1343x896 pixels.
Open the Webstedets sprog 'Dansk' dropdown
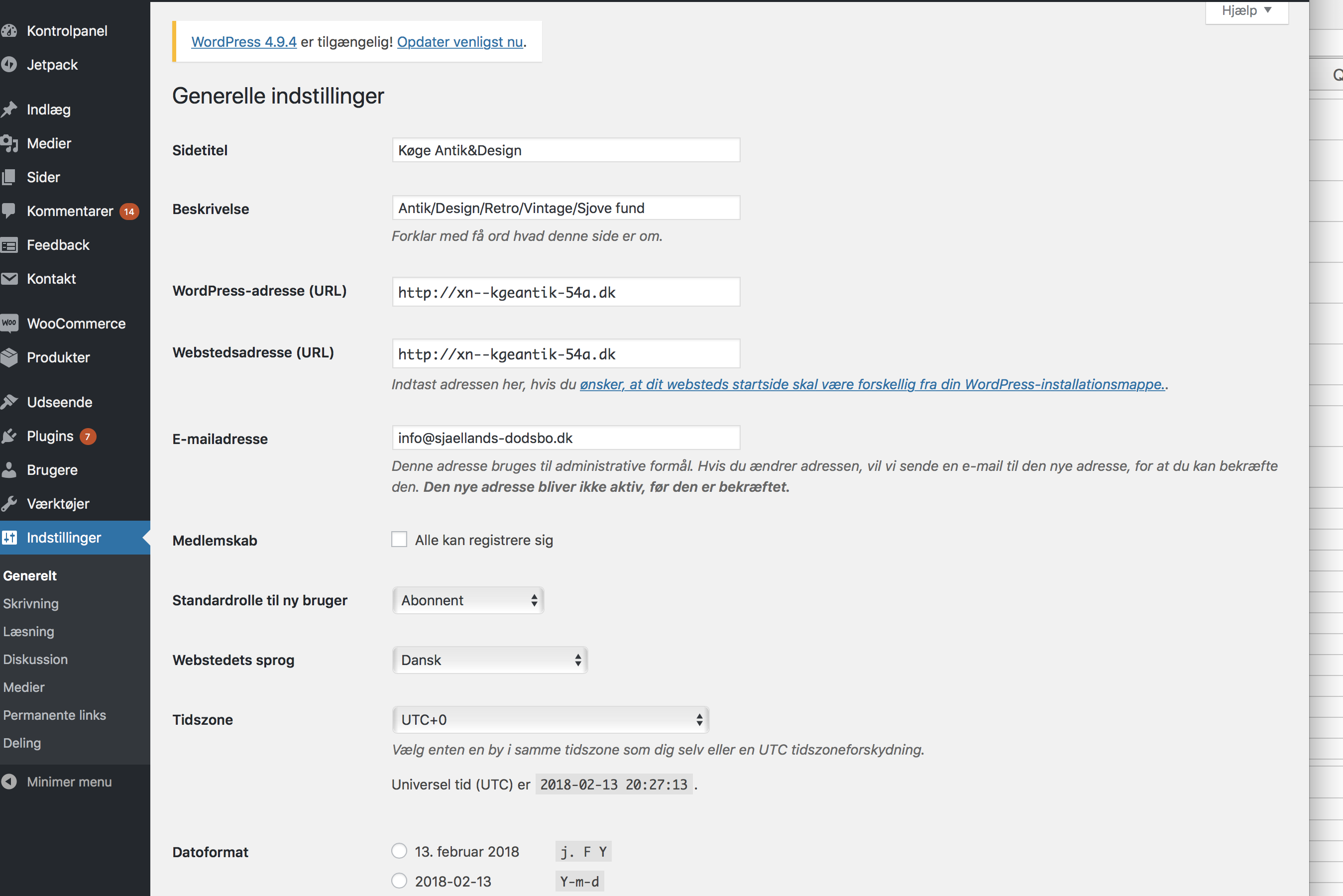pyautogui.click(x=489, y=660)
